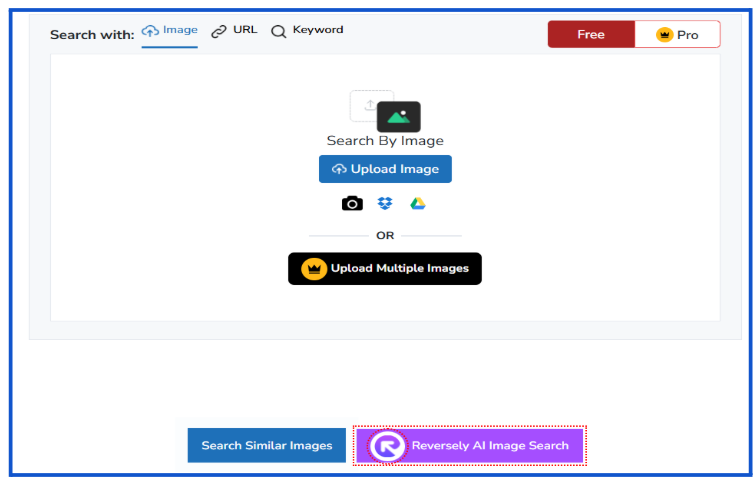Click the Search with: label

92,35
